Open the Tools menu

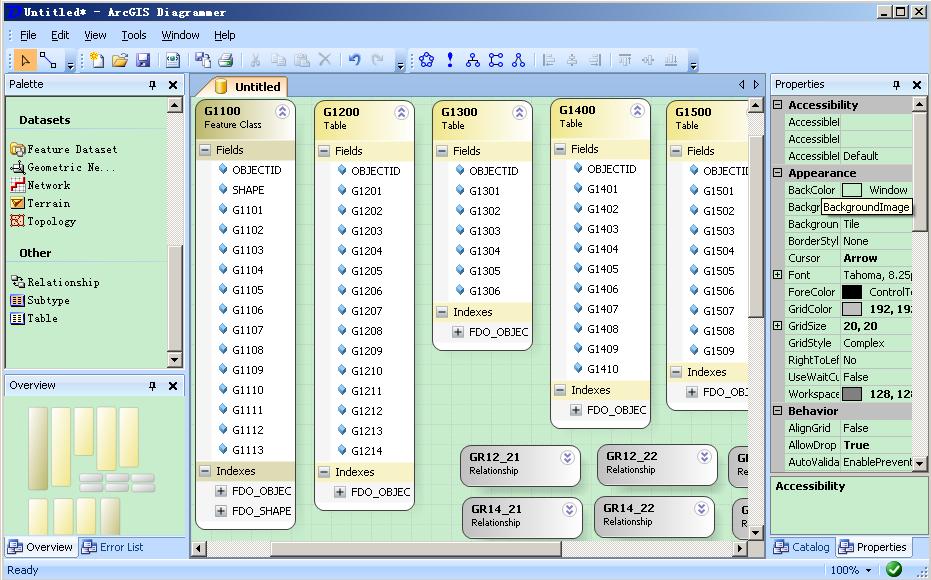click(134, 36)
